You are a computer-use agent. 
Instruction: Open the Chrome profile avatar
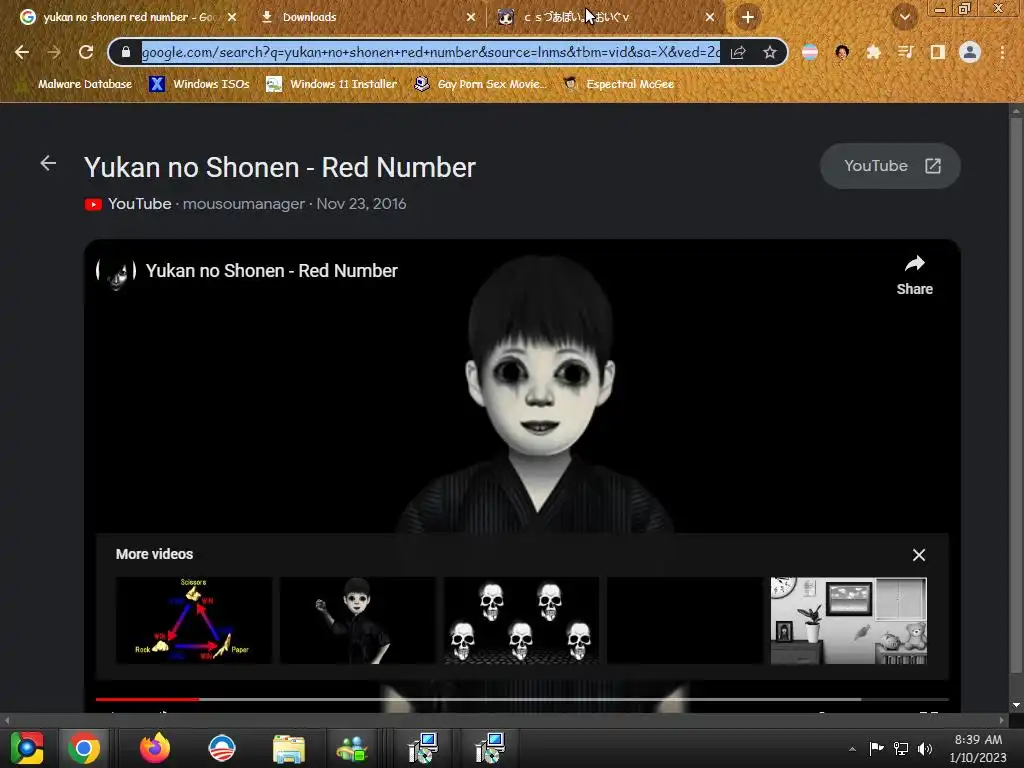coord(970,52)
